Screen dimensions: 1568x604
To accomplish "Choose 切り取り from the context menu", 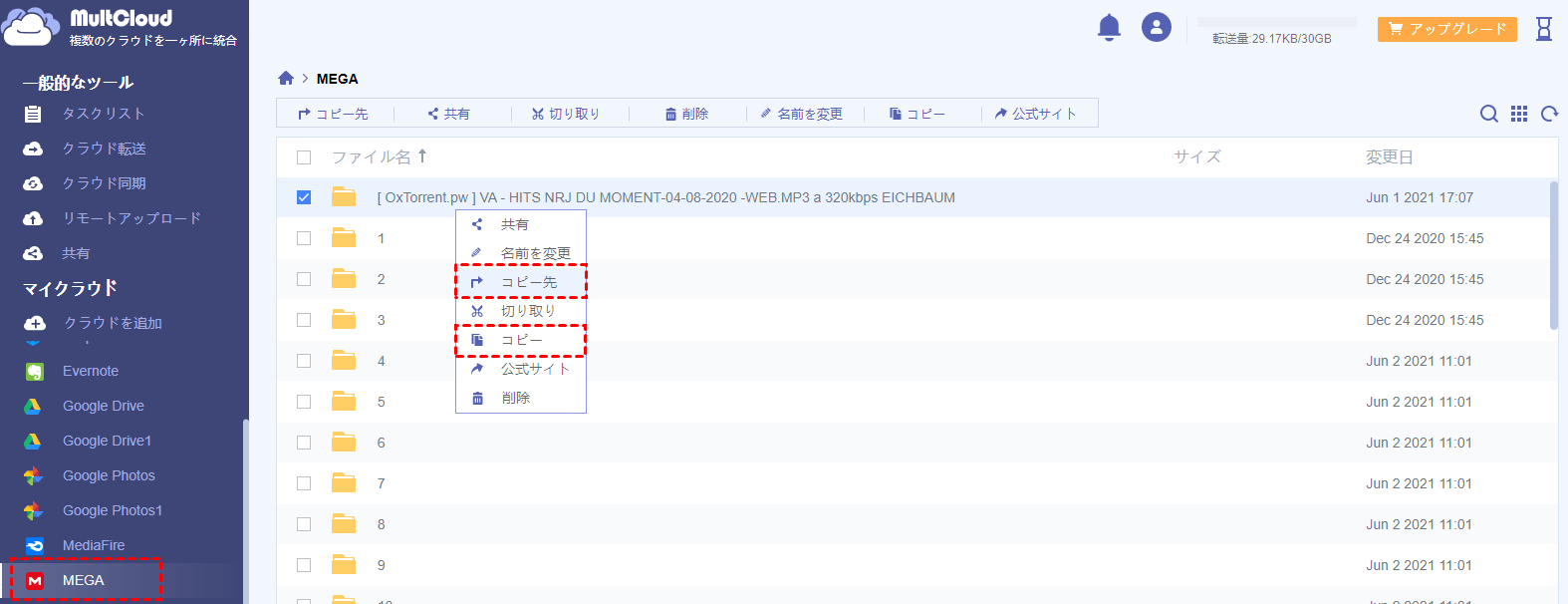I will (x=521, y=311).
